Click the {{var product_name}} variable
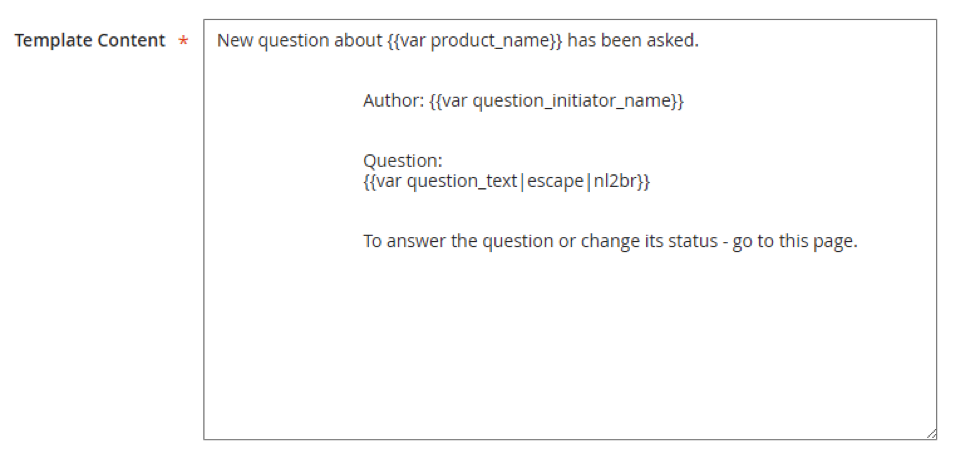The image size is (975, 474). 475,41
